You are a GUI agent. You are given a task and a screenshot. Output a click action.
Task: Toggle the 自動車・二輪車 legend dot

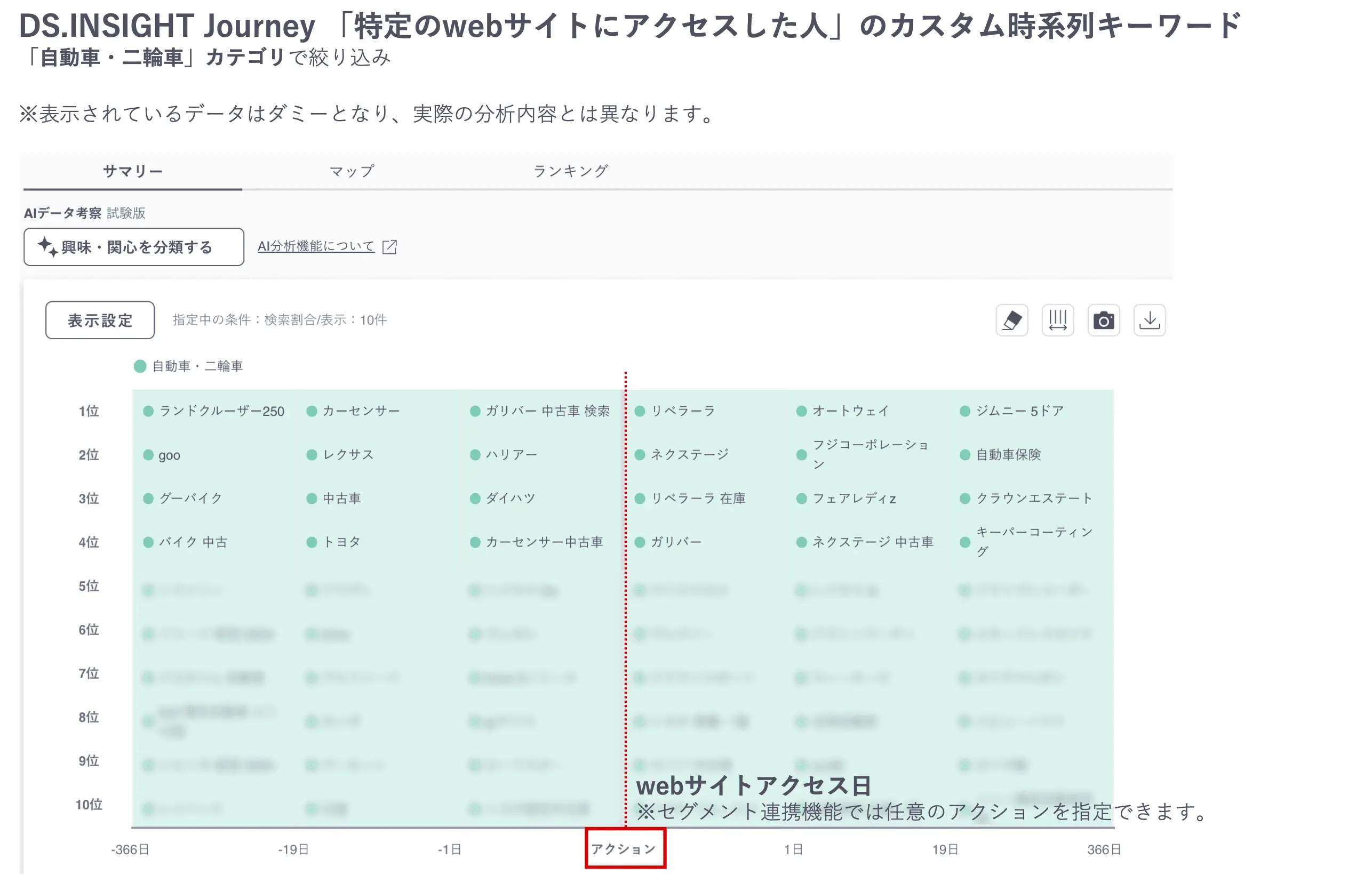(140, 366)
